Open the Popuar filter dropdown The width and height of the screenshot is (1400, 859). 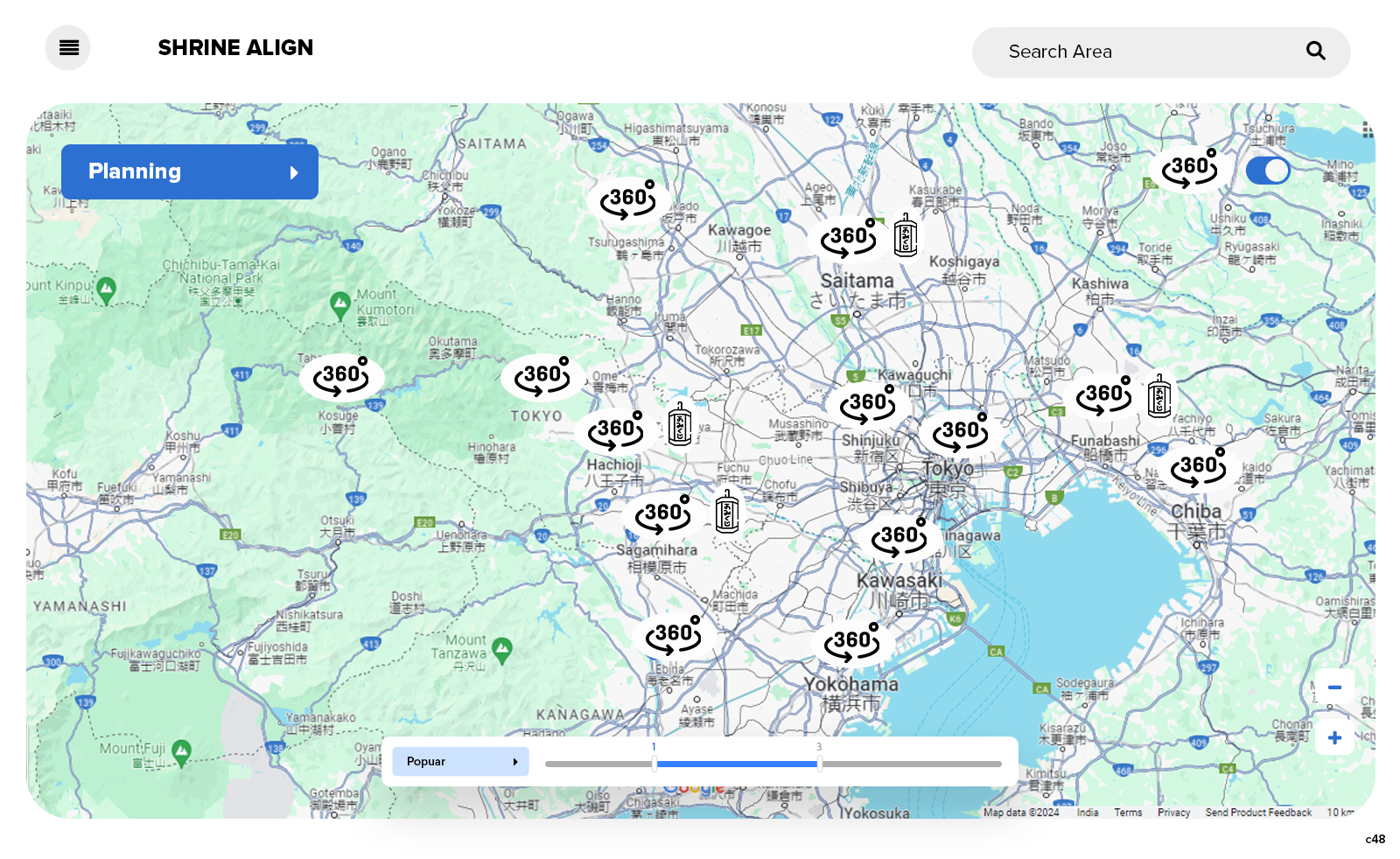pos(460,762)
